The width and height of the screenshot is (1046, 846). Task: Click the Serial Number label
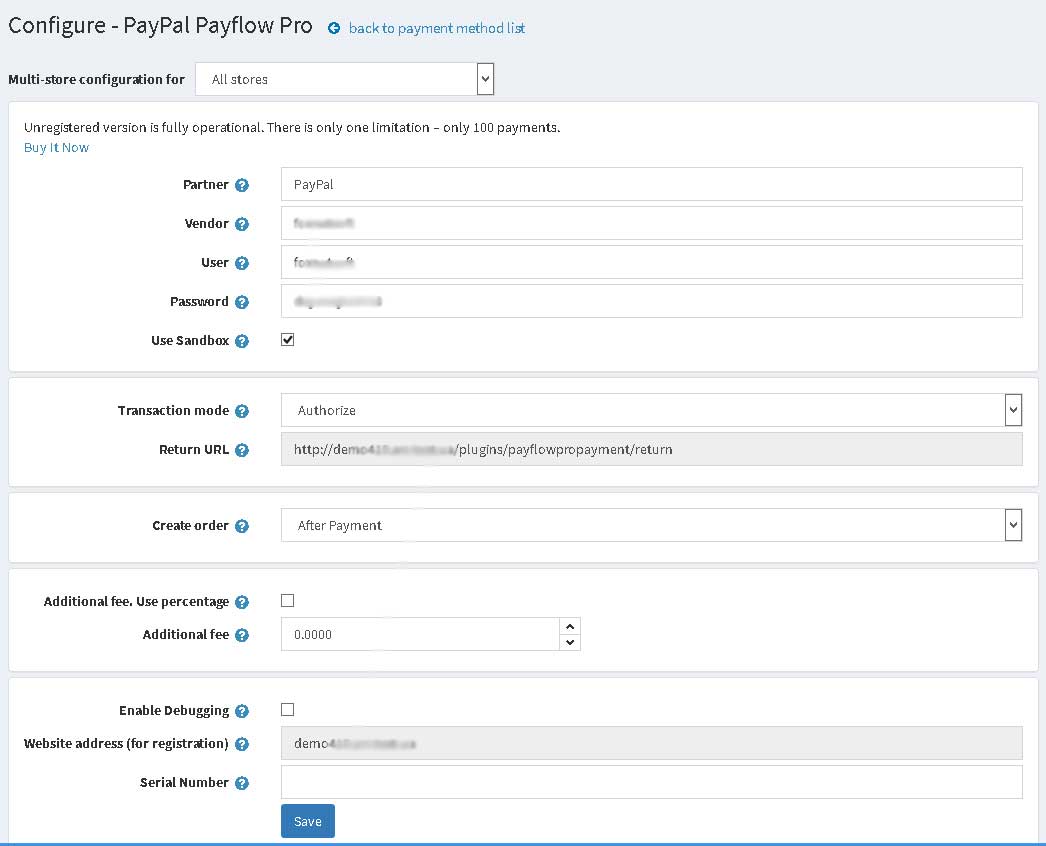coord(184,783)
